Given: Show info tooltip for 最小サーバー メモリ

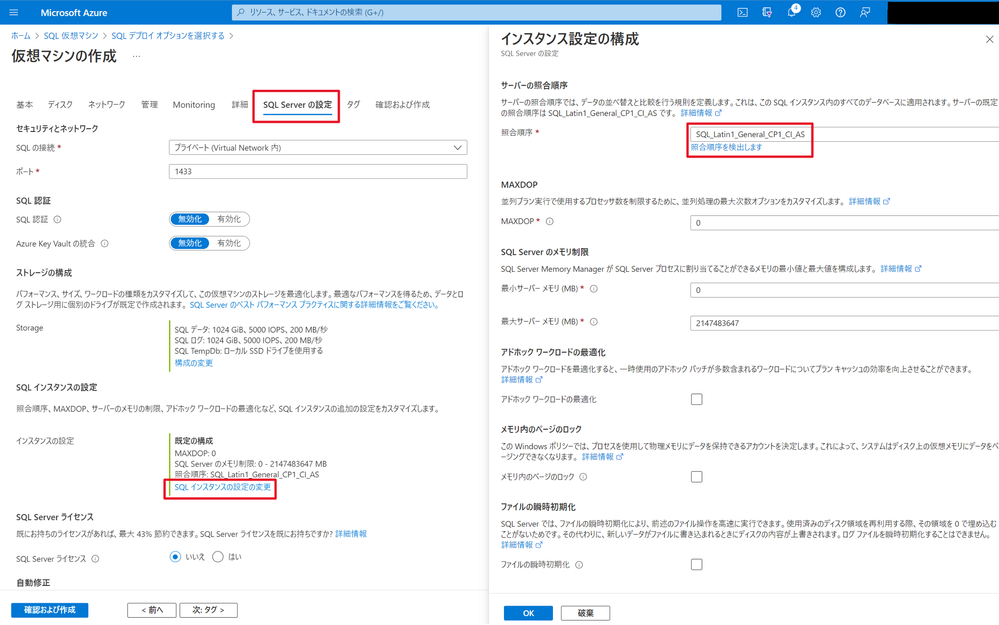Looking at the screenshot, I should [x=594, y=289].
